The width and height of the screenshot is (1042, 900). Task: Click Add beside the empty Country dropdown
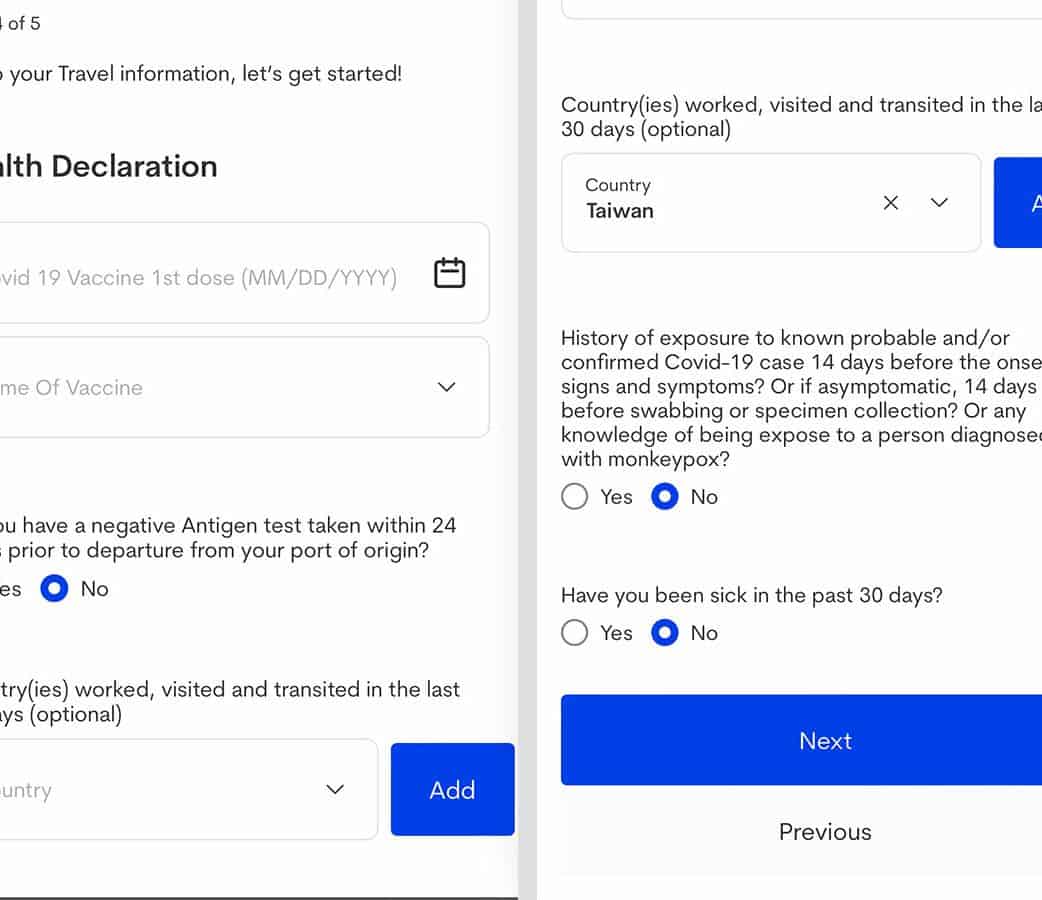click(452, 790)
